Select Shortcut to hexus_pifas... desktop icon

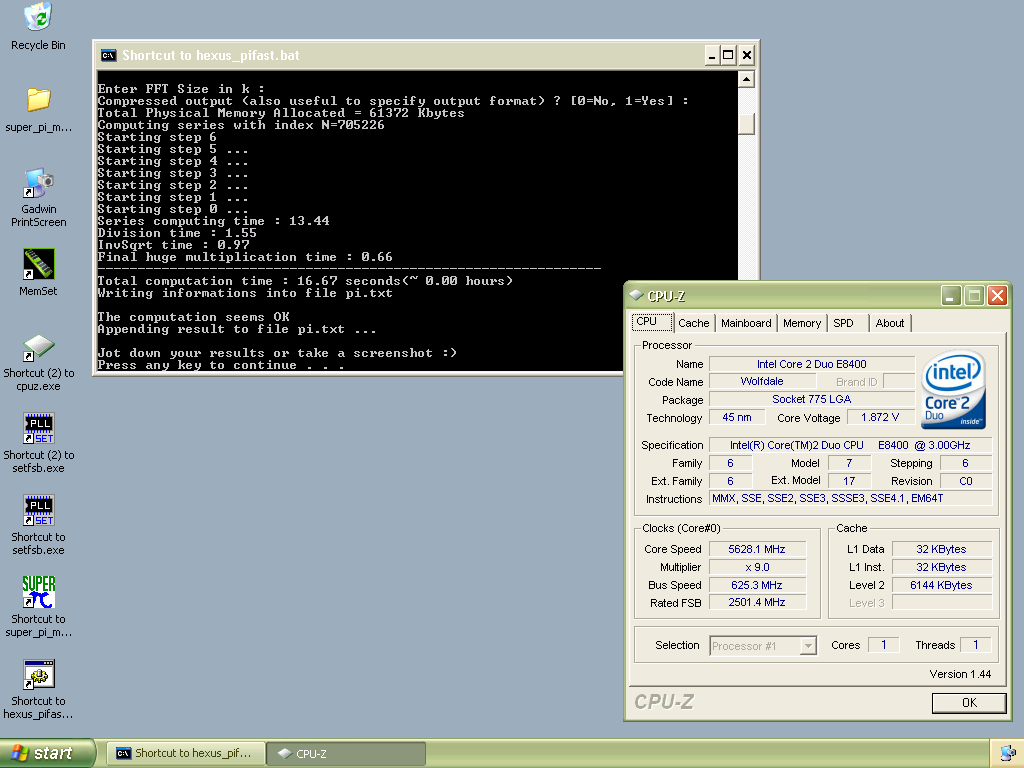39,690
